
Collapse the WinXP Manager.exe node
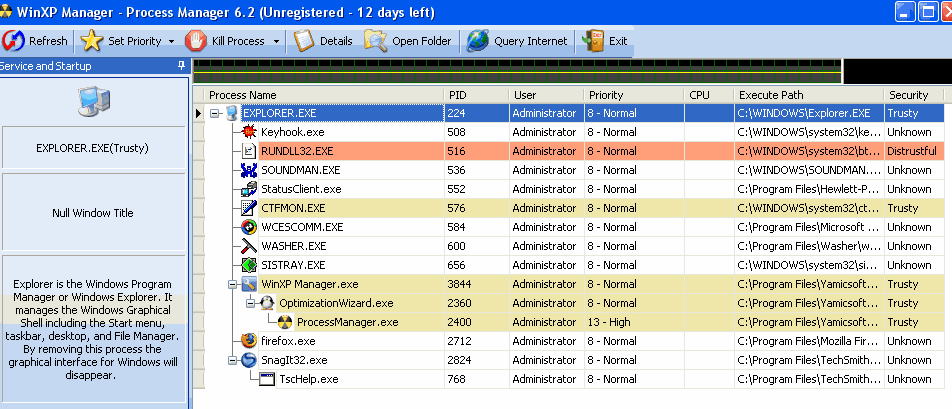[x=232, y=284]
